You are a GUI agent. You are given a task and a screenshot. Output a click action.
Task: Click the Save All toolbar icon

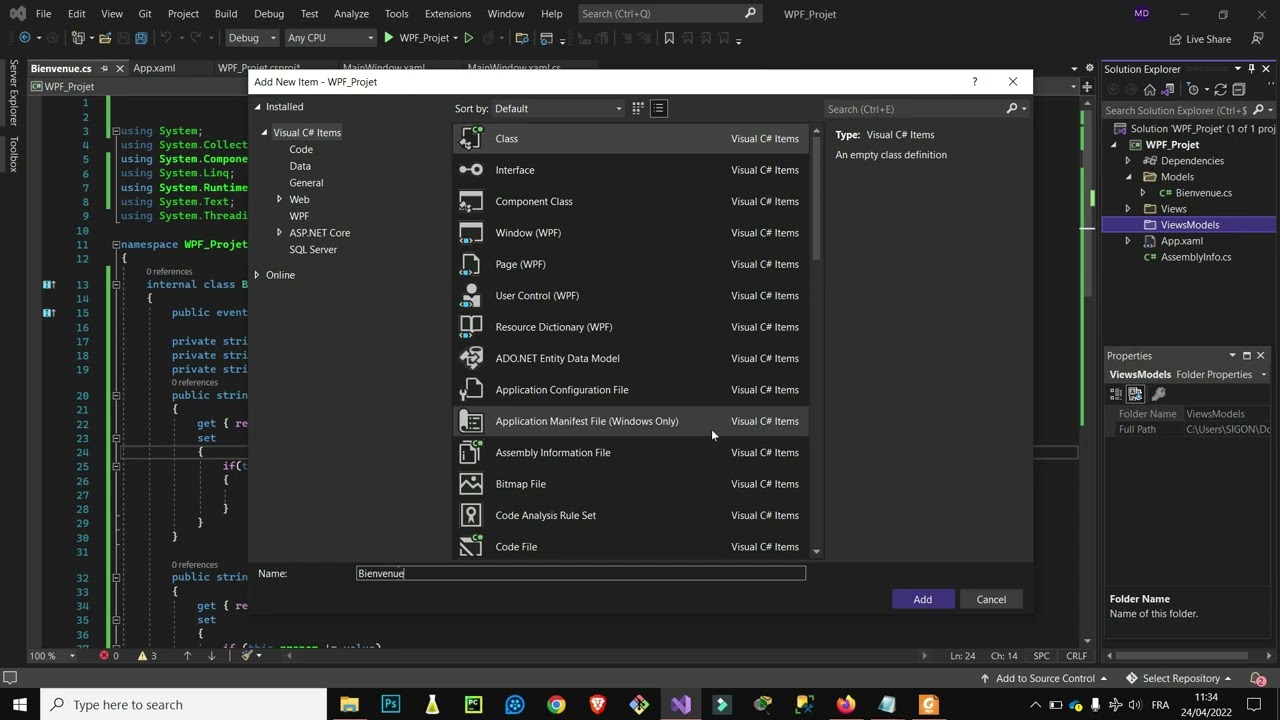click(141, 38)
